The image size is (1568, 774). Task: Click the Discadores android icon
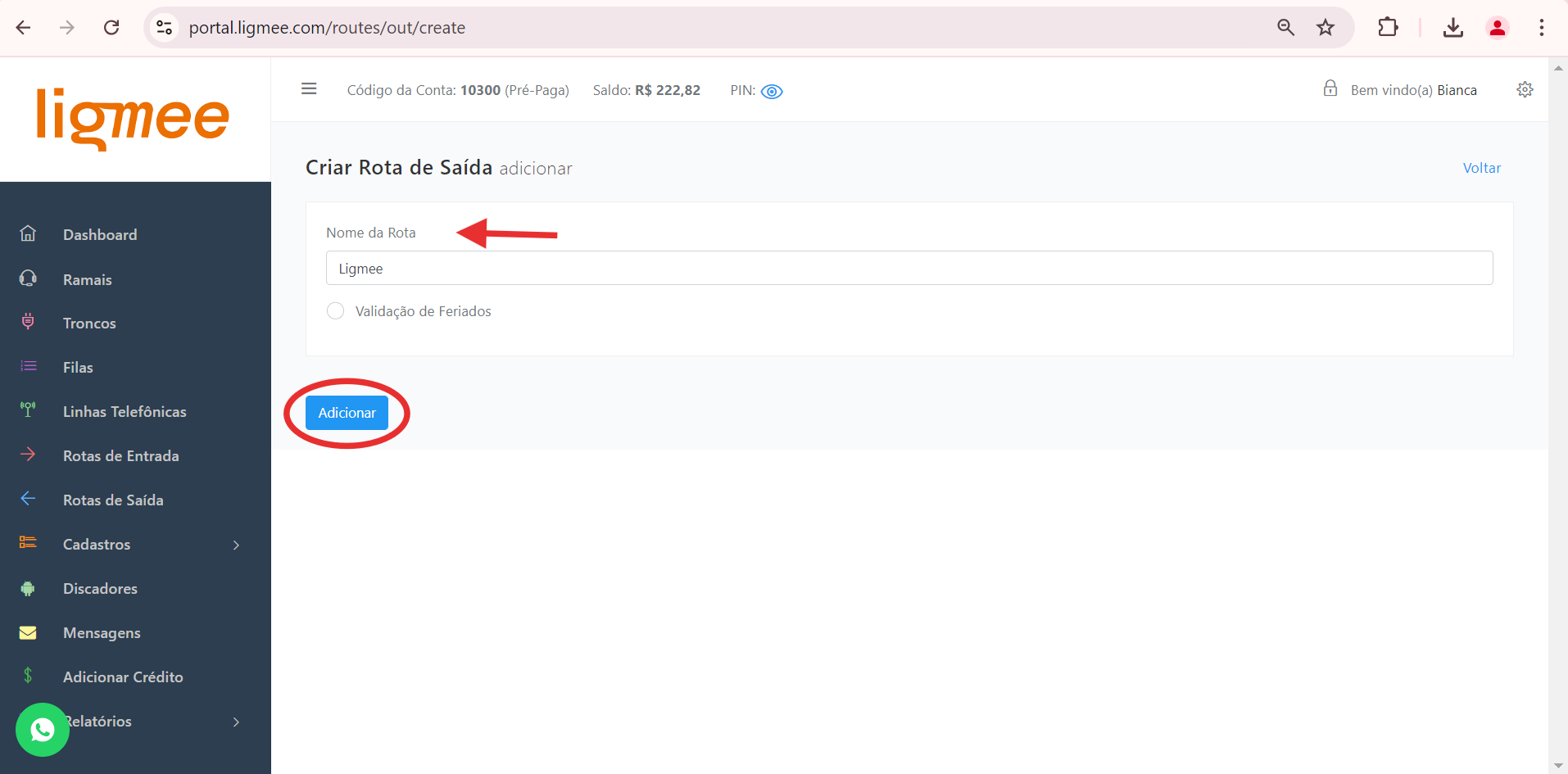[28, 588]
